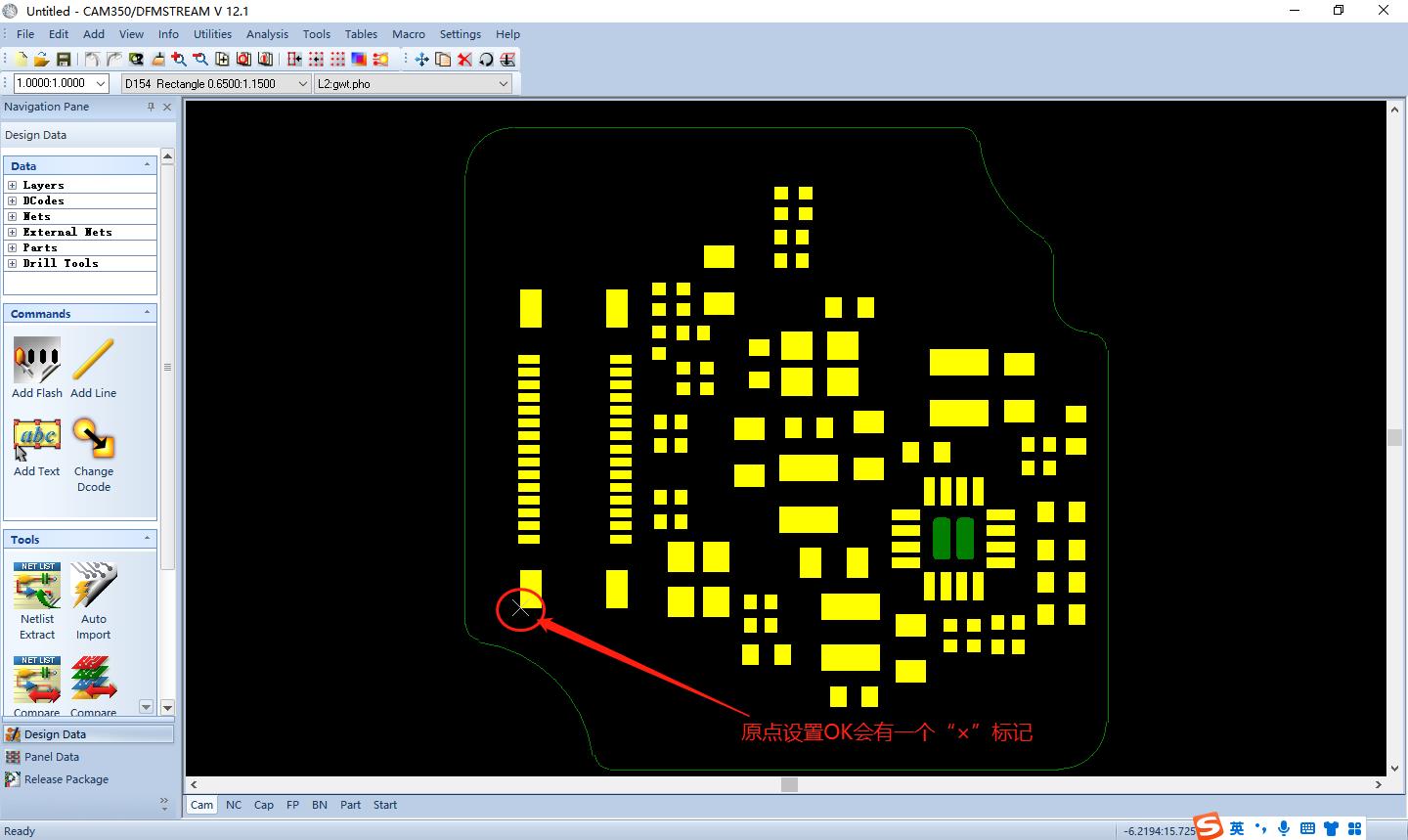Open the Analysis menu
The image size is (1408, 840).
pos(267,33)
